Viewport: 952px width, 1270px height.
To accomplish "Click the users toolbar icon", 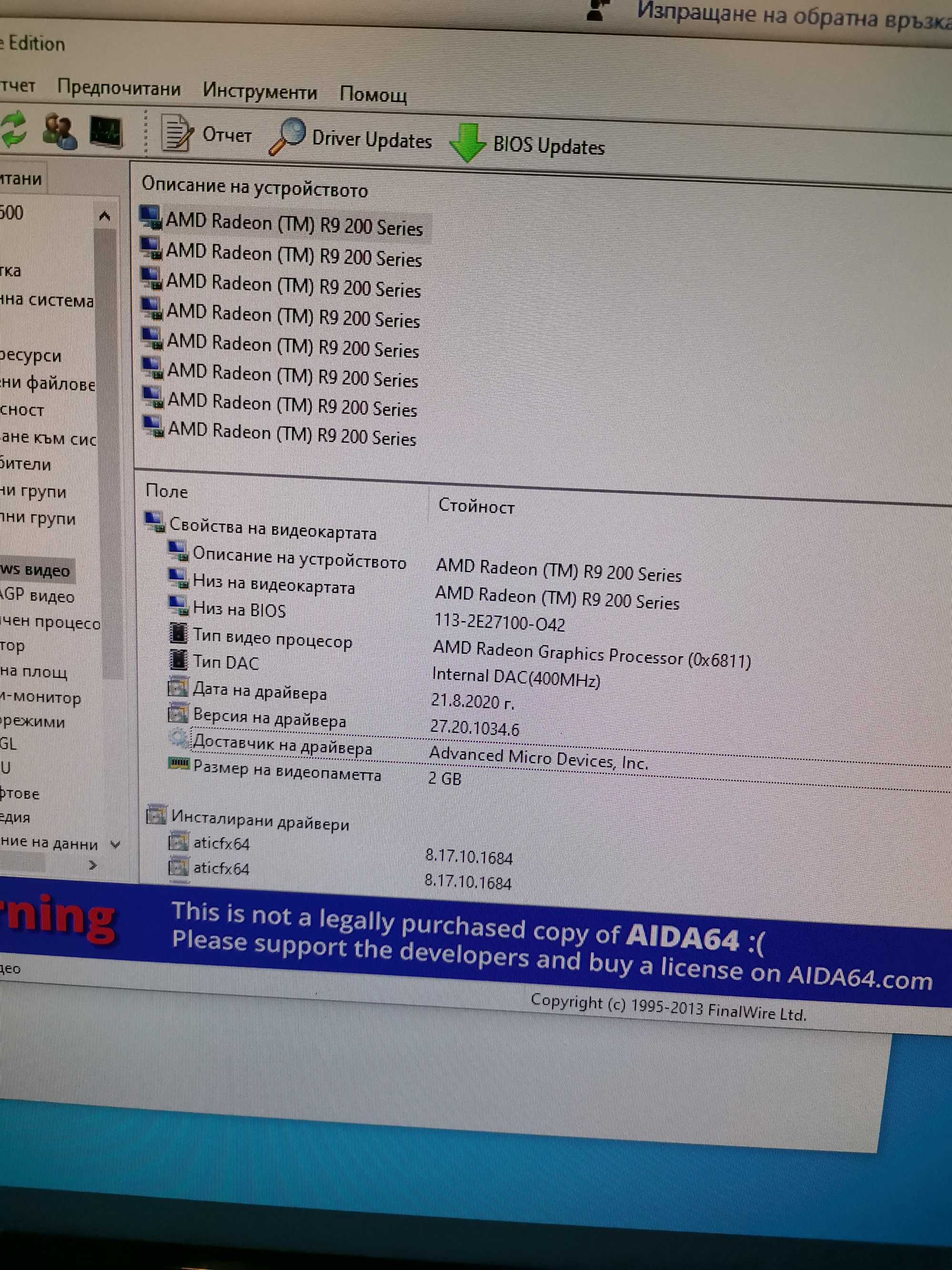I will (x=59, y=130).
